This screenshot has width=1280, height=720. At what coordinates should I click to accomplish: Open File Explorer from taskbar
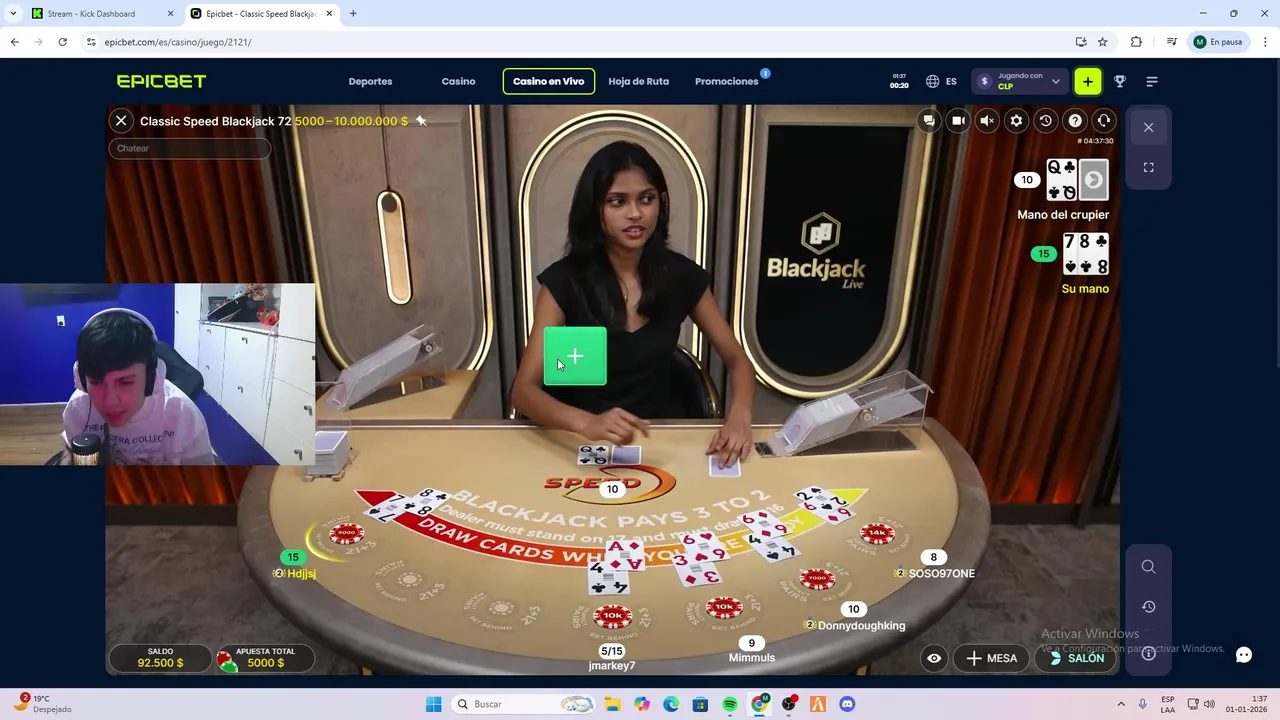pyautogui.click(x=612, y=704)
